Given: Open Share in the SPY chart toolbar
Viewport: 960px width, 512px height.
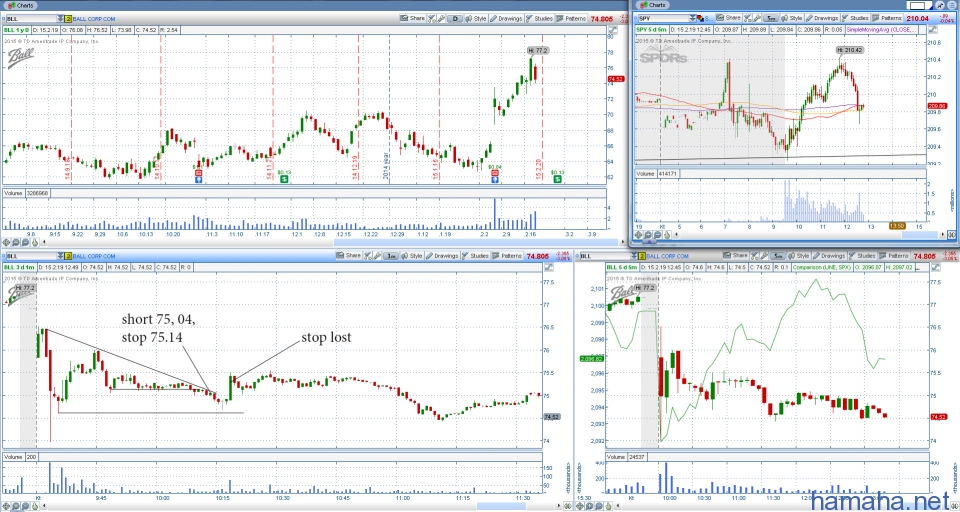Looking at the screenshot, I should 729,18.
